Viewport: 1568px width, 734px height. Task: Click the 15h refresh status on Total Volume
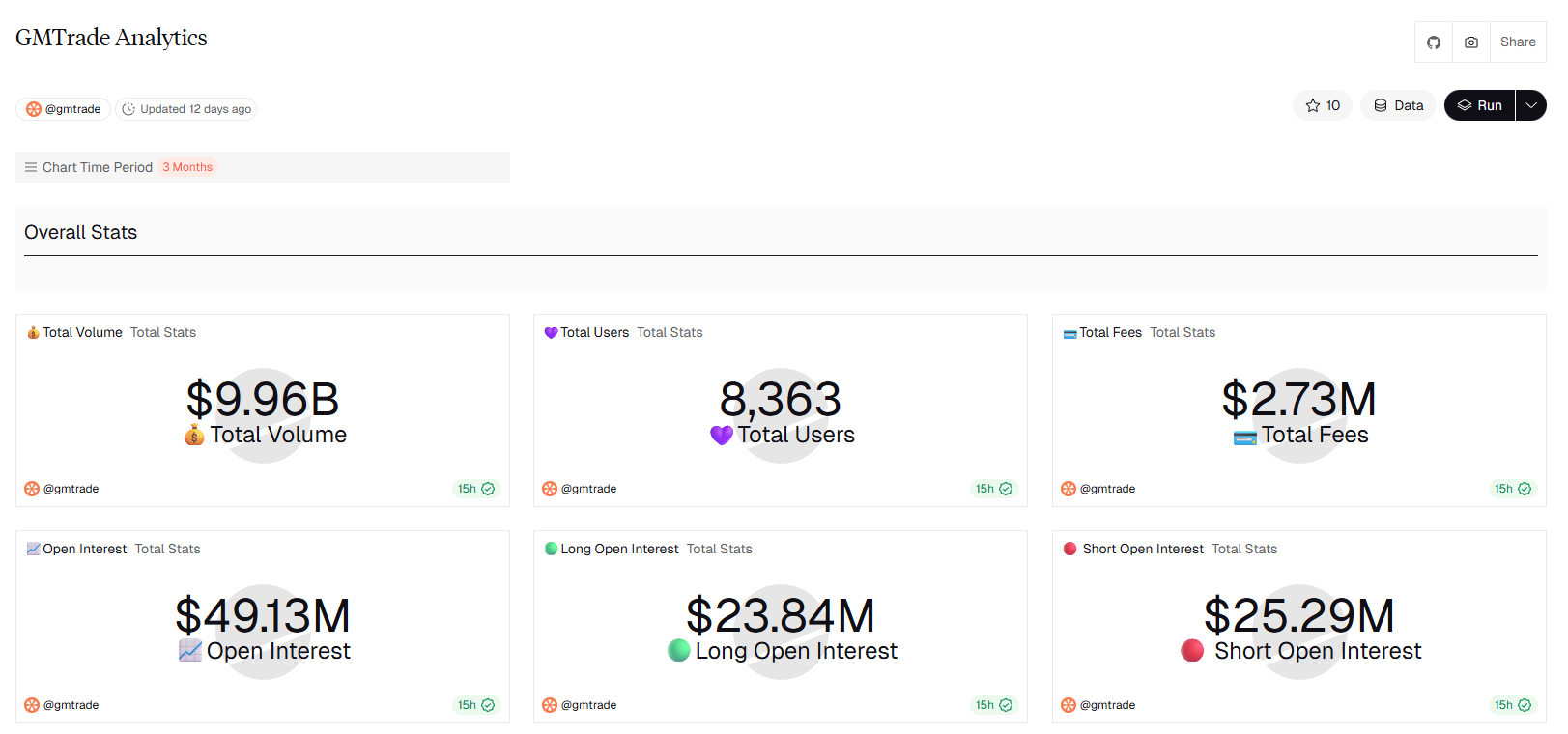click(x=475, y=489)
